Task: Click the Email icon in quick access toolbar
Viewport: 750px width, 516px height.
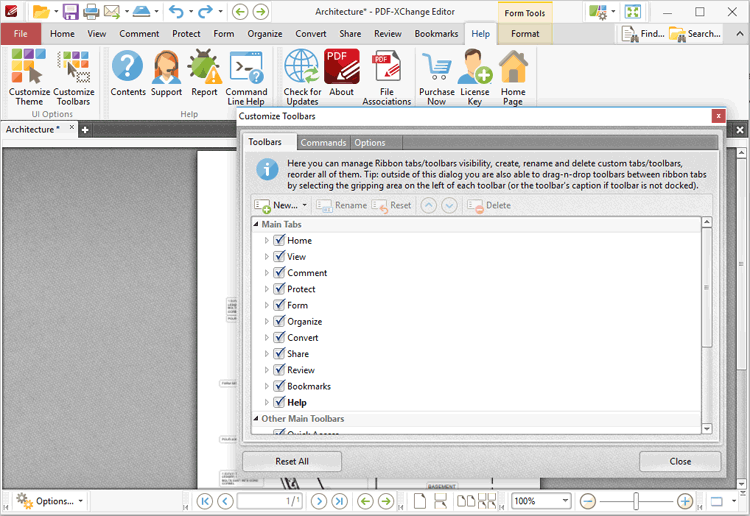Action: click(112, 11)
